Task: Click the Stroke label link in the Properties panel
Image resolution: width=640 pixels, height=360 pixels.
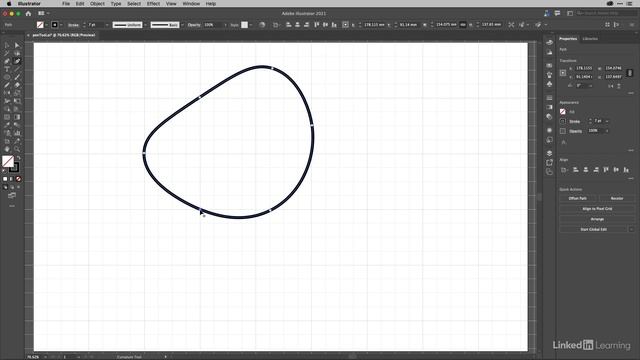Action: coord(574,122)
